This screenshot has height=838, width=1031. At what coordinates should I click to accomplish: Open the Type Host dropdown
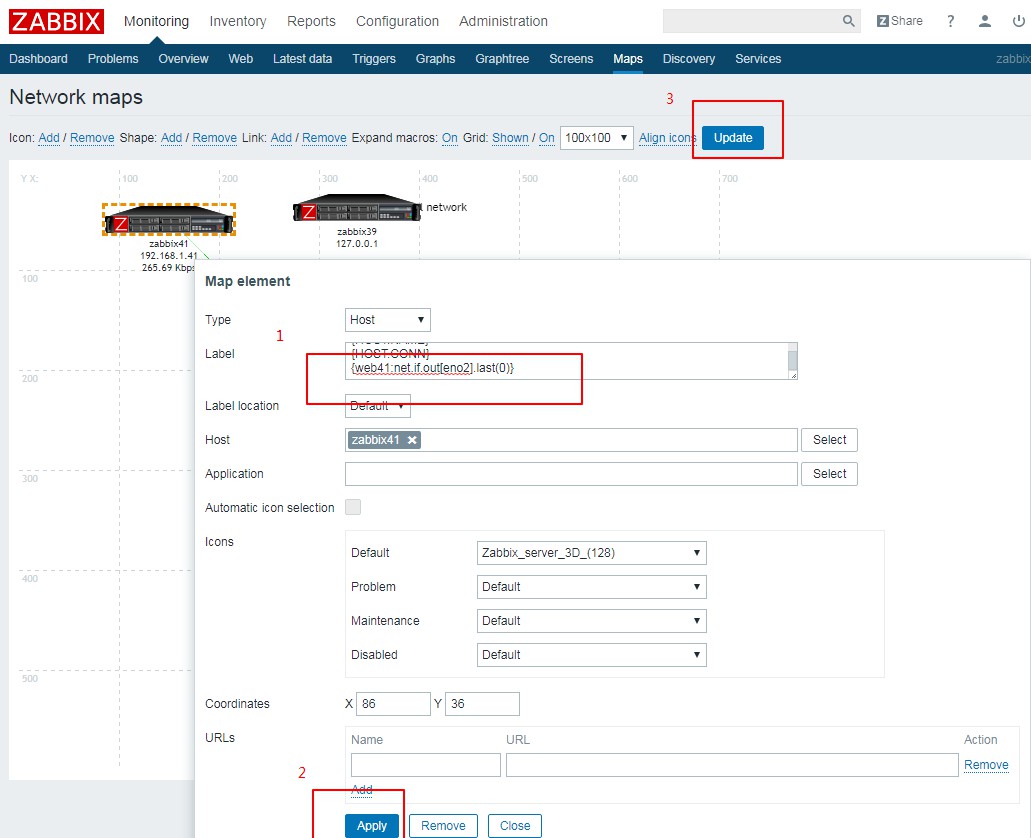coord(388,320)
